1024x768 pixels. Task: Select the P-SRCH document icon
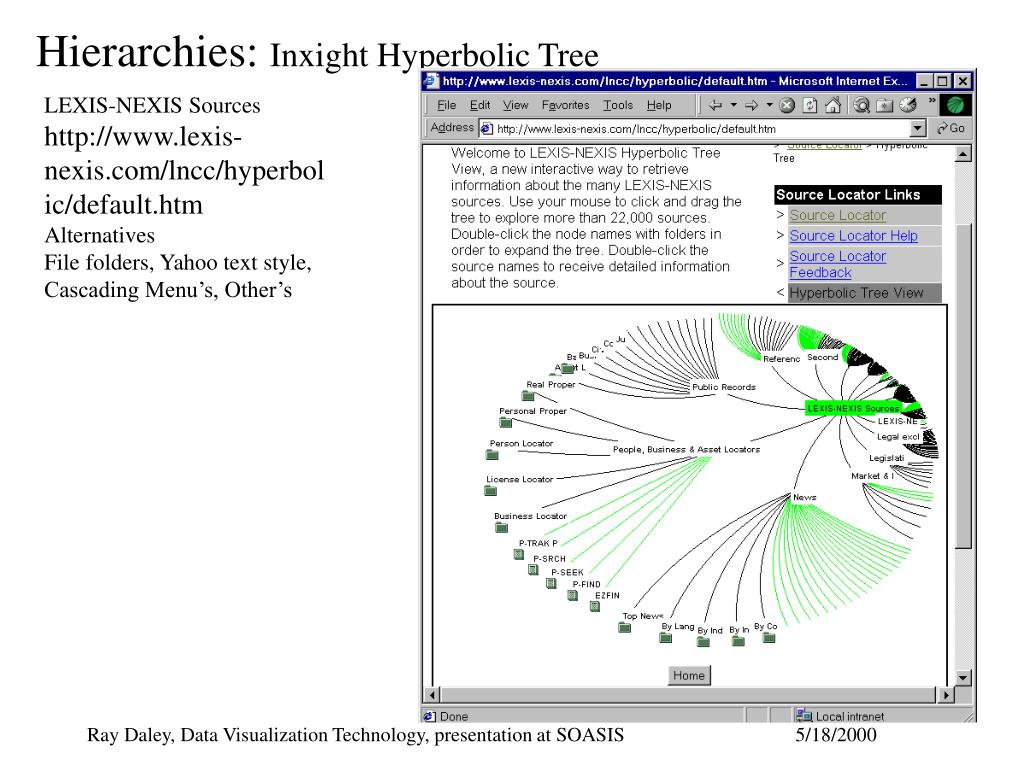click(x=533, y=569)
